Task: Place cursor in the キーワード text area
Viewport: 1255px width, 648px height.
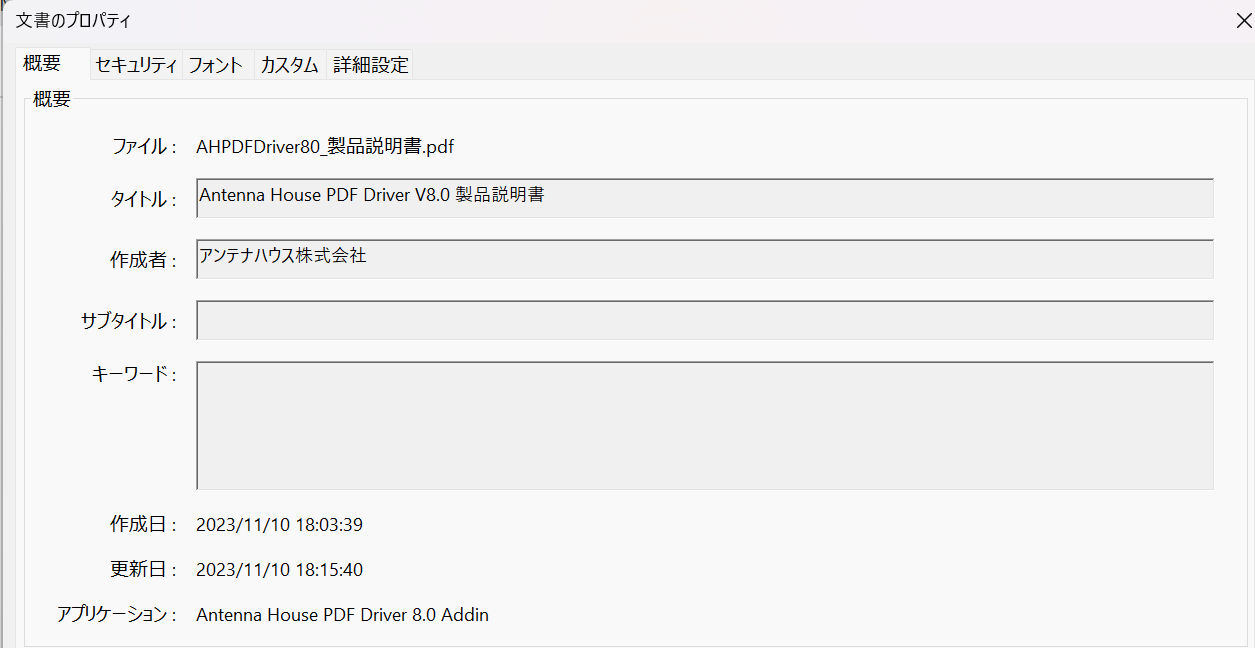Action: tap(704, 425)
